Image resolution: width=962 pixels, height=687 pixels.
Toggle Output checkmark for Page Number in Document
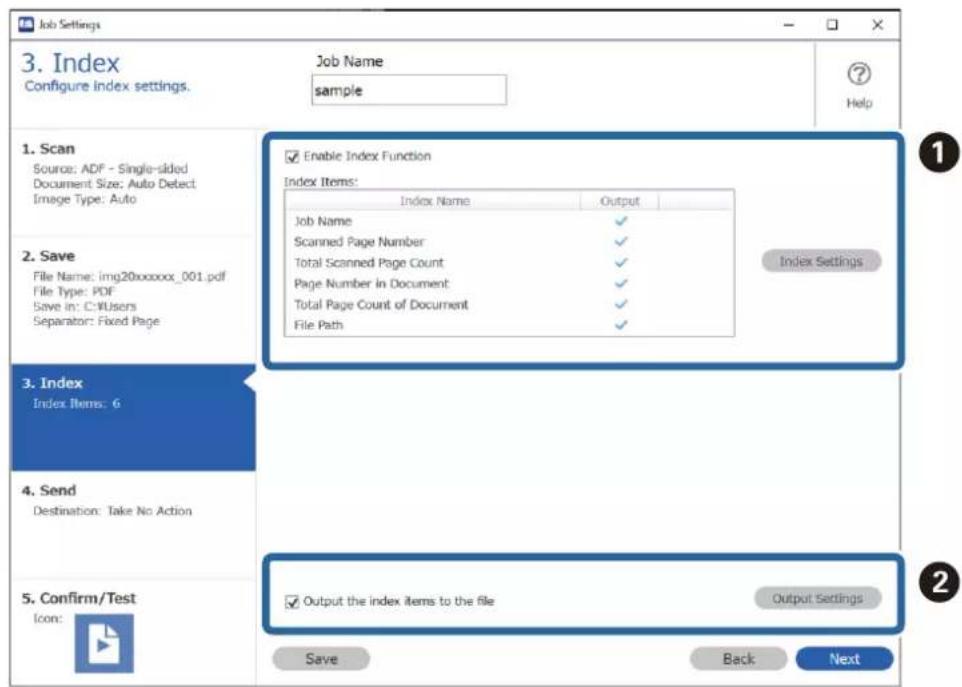(620, 283)
